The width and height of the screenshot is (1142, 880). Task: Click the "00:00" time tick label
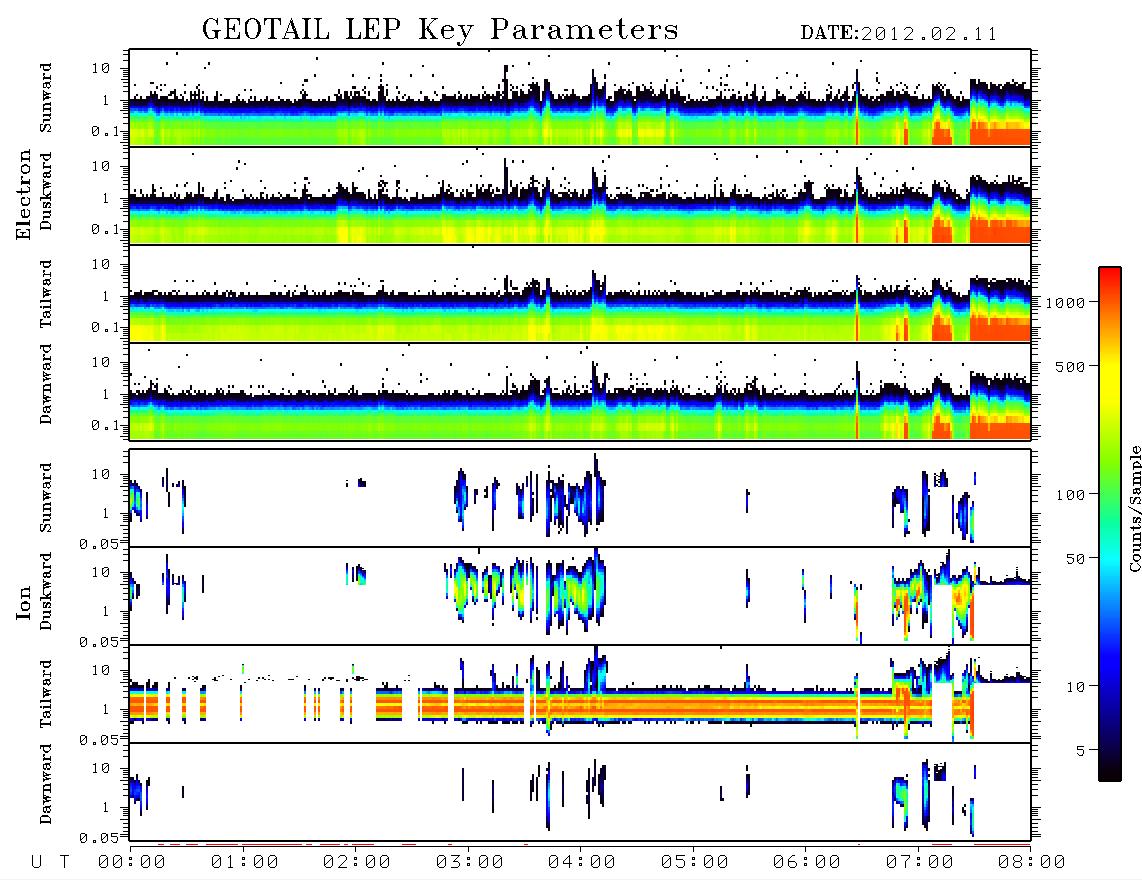pyautogui.click(x=132, y=862)
